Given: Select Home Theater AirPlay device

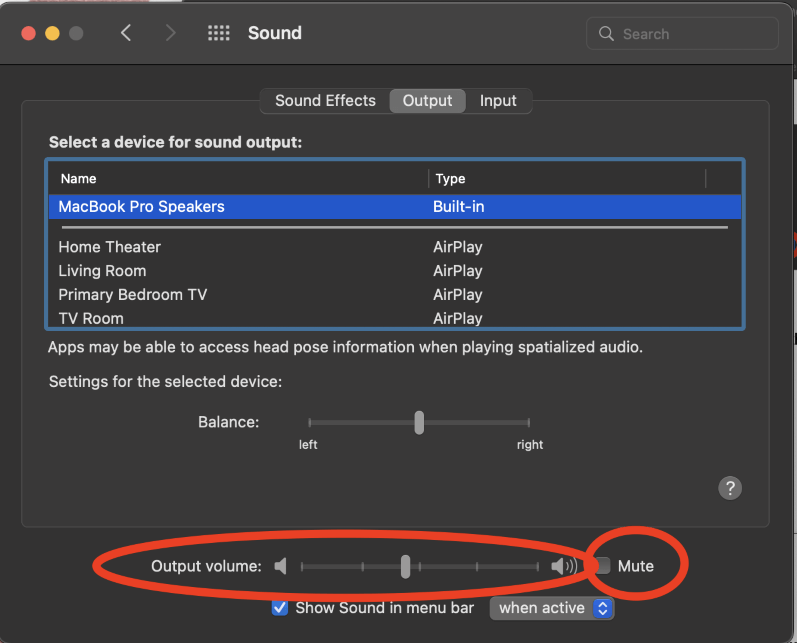Looking at the screenshot, I should (110, 247).
